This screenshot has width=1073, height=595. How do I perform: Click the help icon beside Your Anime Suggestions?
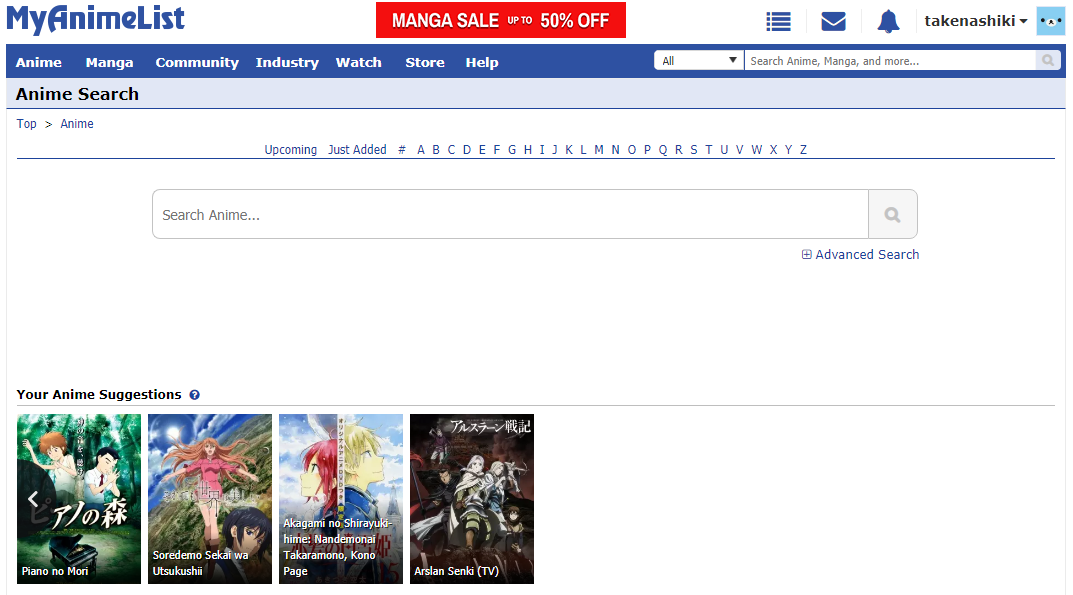[x=194, y=395]
